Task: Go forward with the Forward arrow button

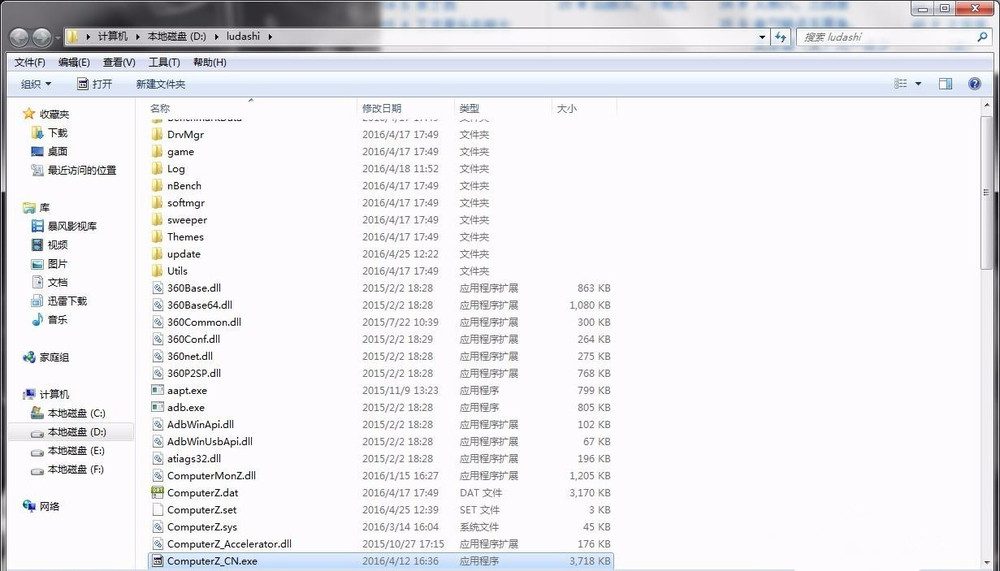Action: point(42,38)
